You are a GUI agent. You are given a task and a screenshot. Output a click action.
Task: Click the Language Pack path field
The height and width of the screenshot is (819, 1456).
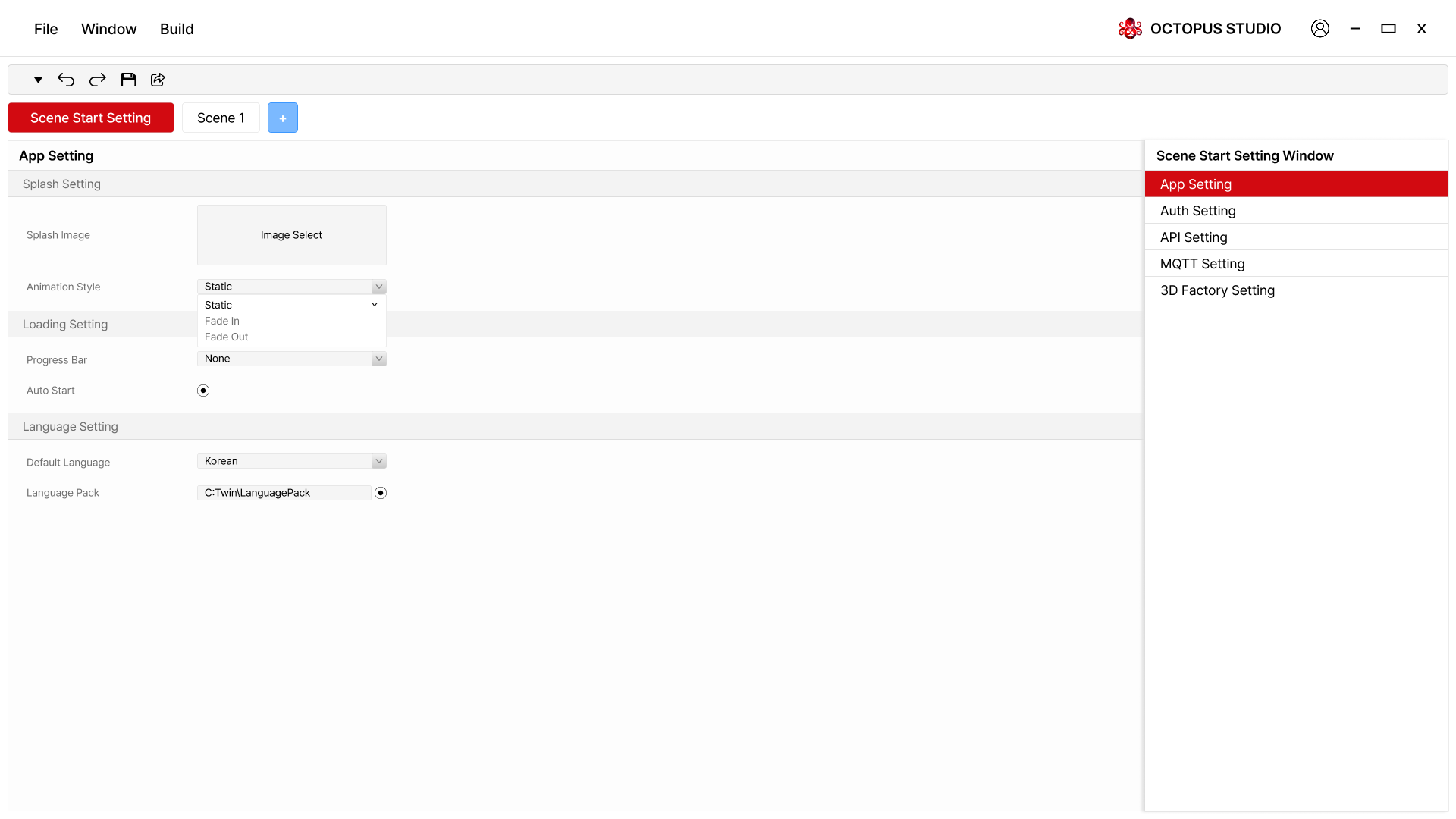[x=284, y=493]
